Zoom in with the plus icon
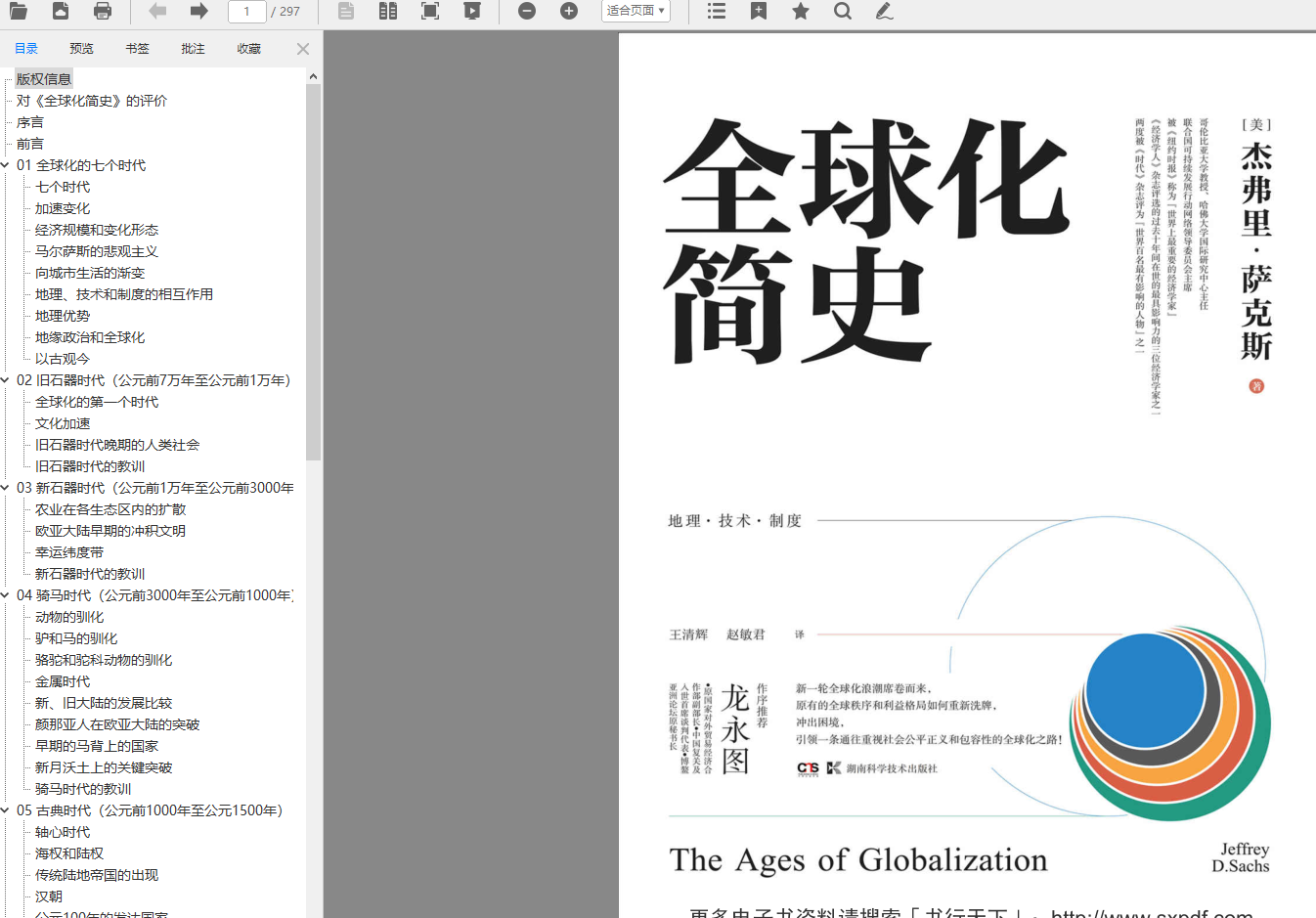1316x918 pixels. [x=569, y=11]
